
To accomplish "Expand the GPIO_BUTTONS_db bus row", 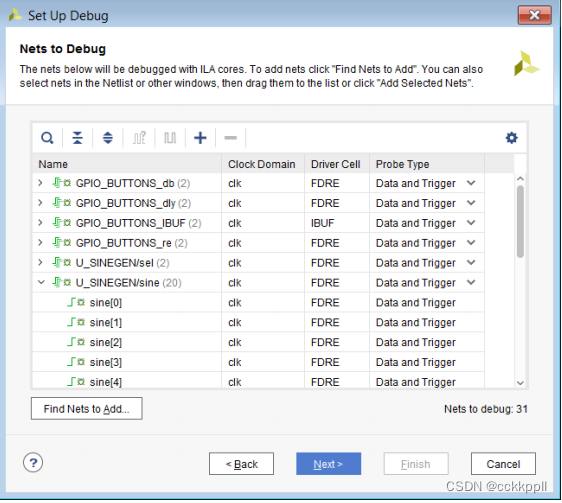I will 41,183.
